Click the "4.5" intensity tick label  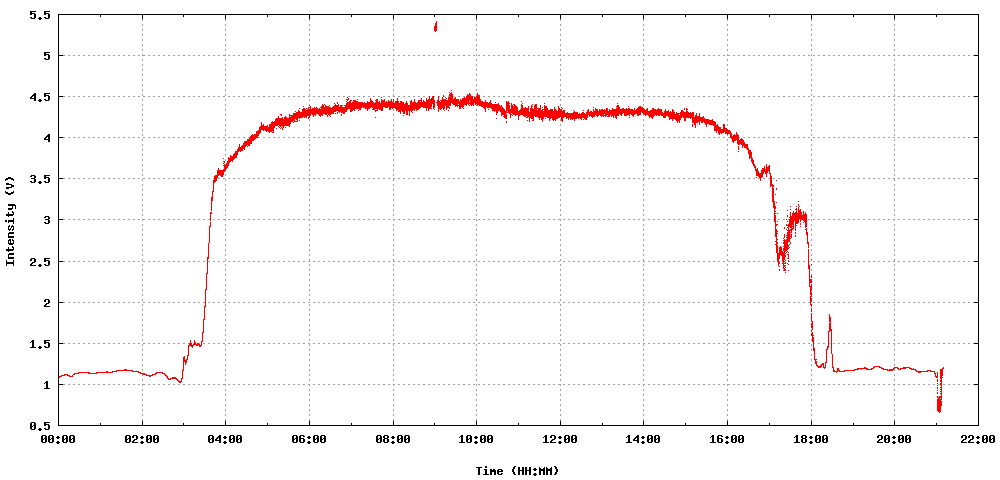[40, 97]
